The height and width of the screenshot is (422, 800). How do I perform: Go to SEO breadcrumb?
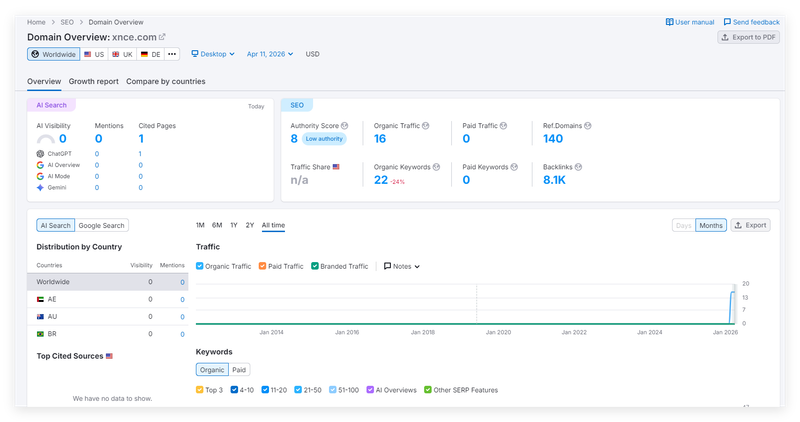pos(67,22)
